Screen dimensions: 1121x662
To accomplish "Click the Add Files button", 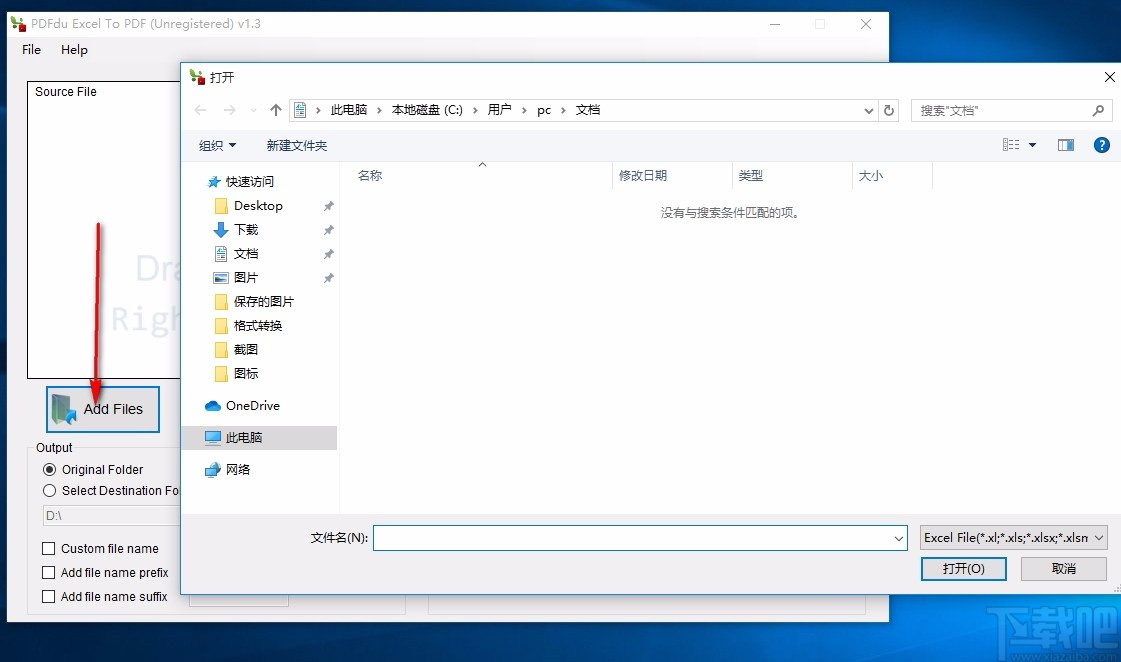I will (102, 409).
